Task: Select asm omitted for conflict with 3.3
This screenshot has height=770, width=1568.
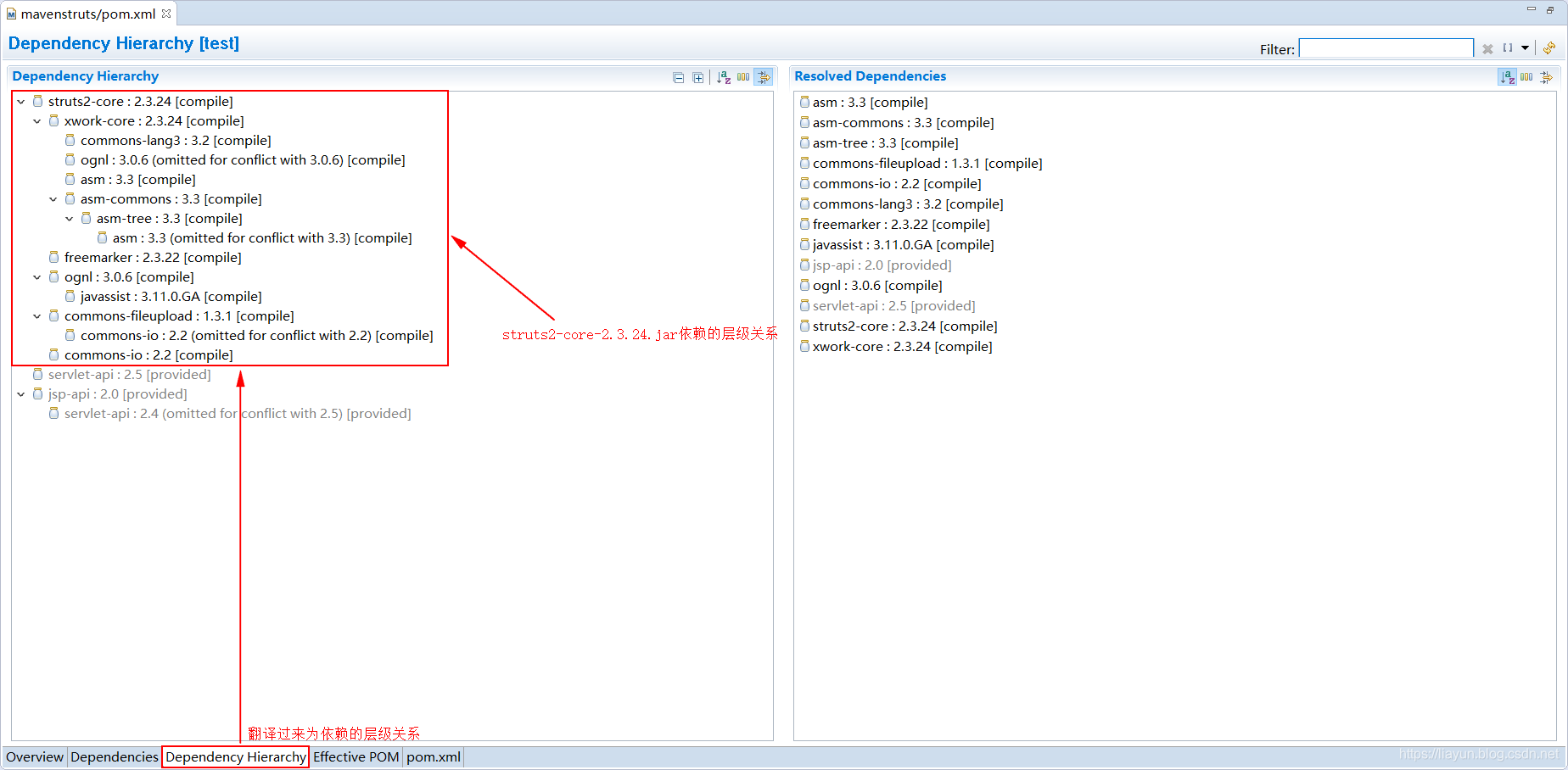Action: pos(262,238)
